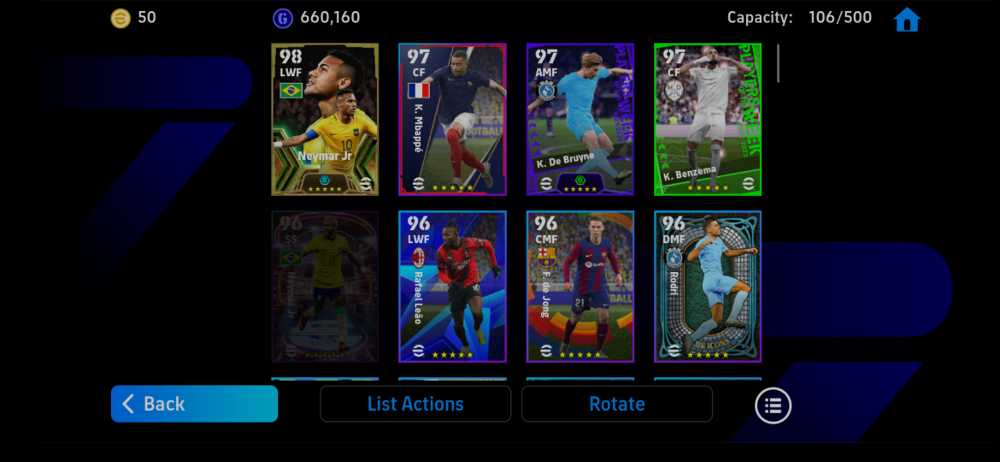This screenshot has width=1000, height=462.
Task: Tap the gold eFootball coin icon
Action: 120,18
